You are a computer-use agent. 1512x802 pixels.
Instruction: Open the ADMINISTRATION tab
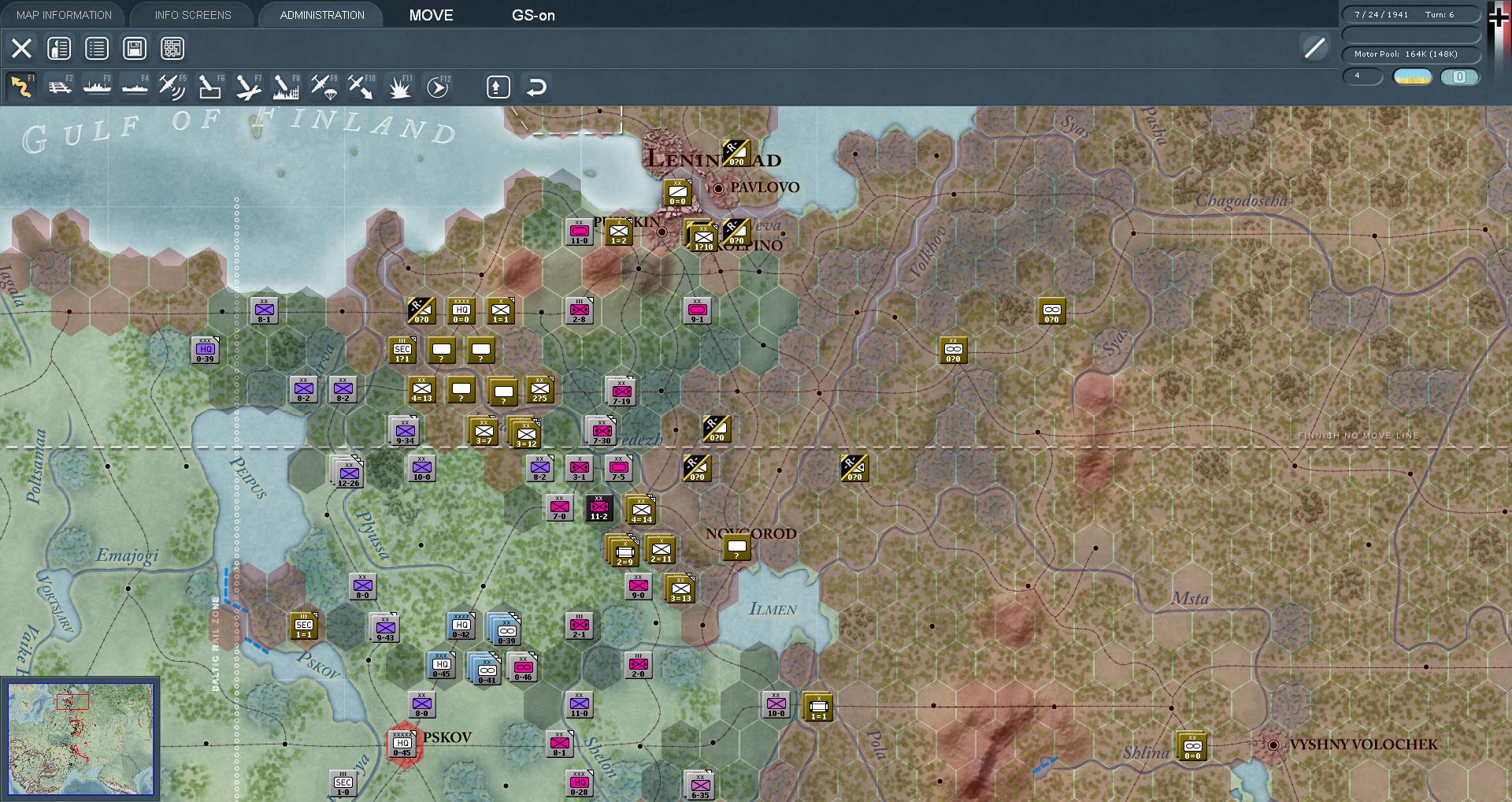point(322,15)
